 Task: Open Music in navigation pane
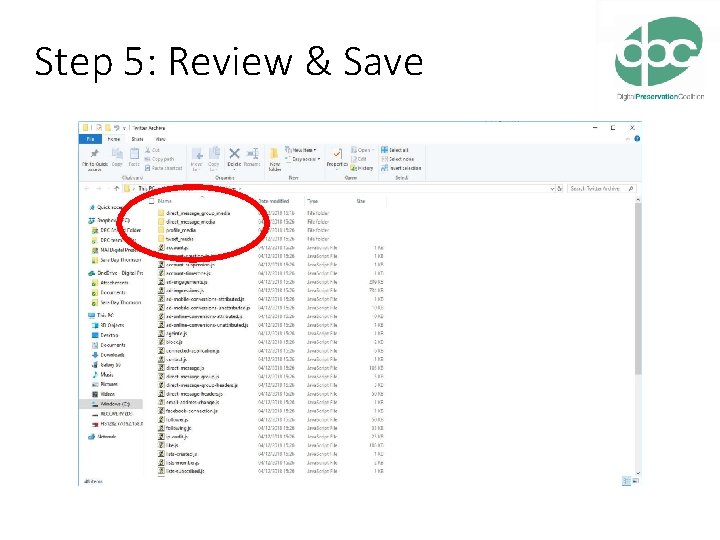(x=102, y=375)
